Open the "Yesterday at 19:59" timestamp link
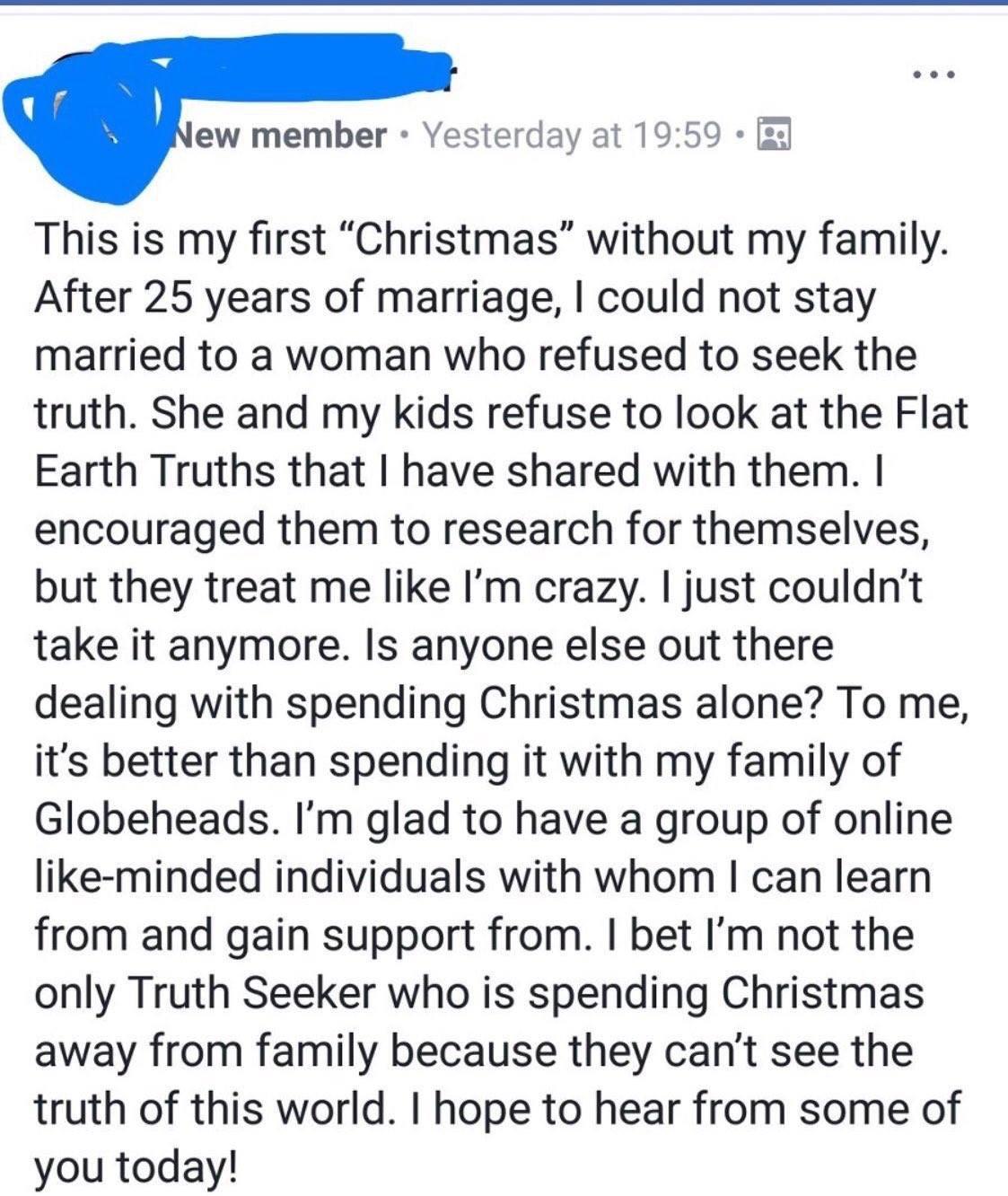Image resolution: width=1008 pixels, height=1196 pixels. [x=572, y=135]
